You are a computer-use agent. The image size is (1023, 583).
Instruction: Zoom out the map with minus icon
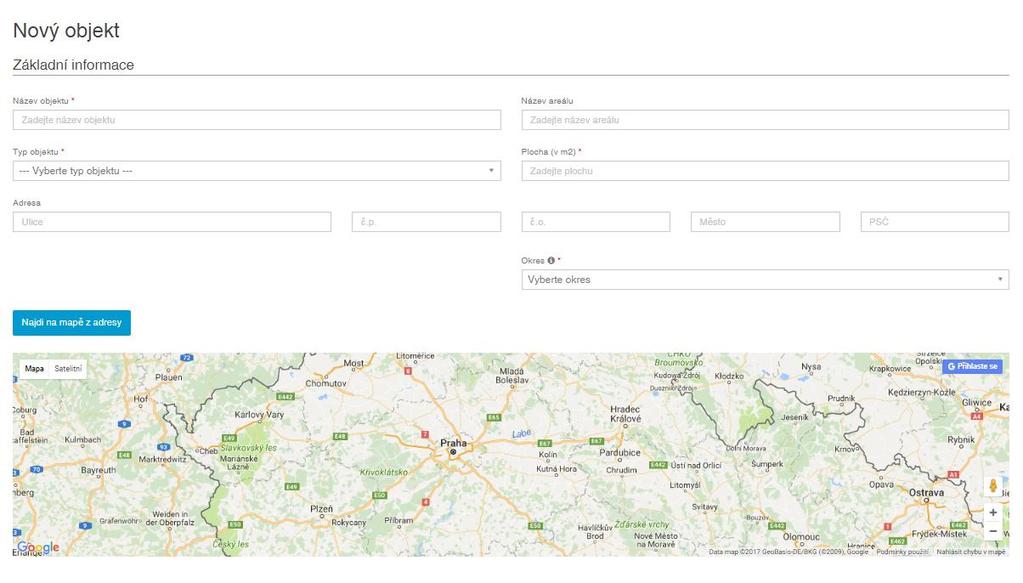pyautogui.click(x=992, y=531)
